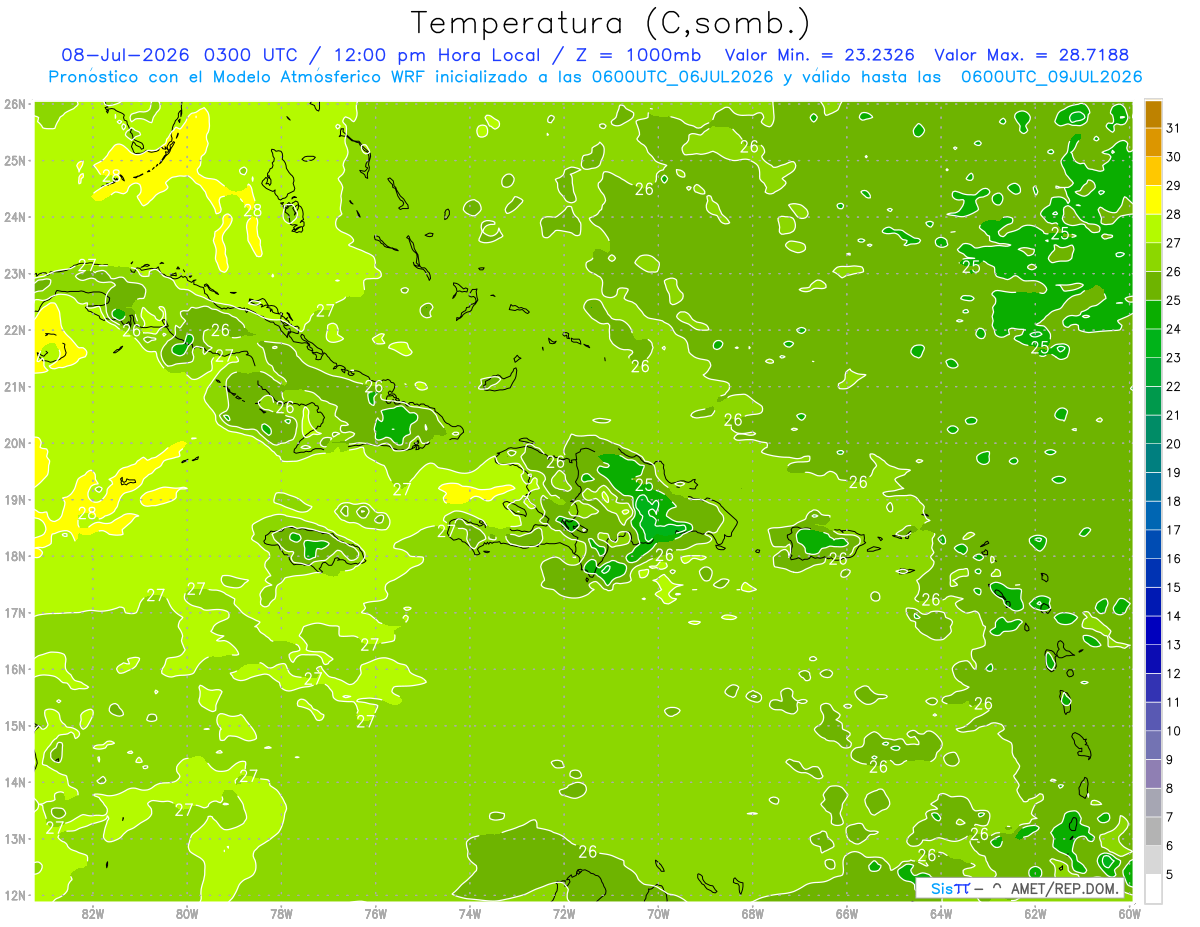Click legend value 21 on color scale

point(1174,415)
